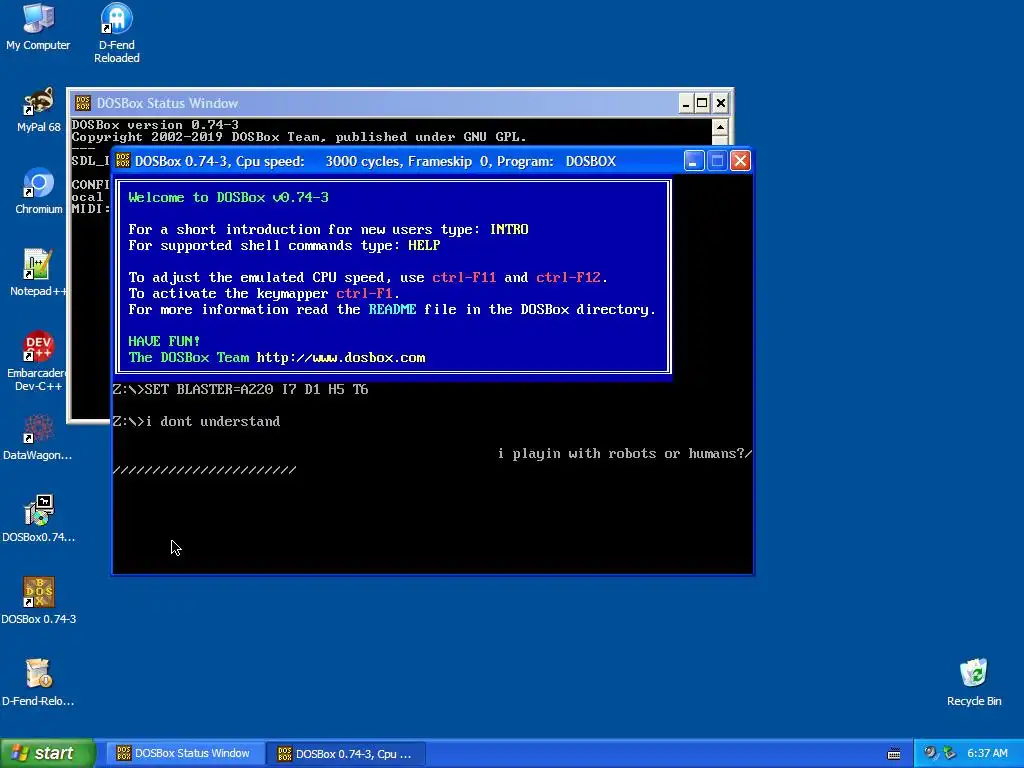Click the first system tray icon
The image size is (1024, 768).
(x=931, y=753)
